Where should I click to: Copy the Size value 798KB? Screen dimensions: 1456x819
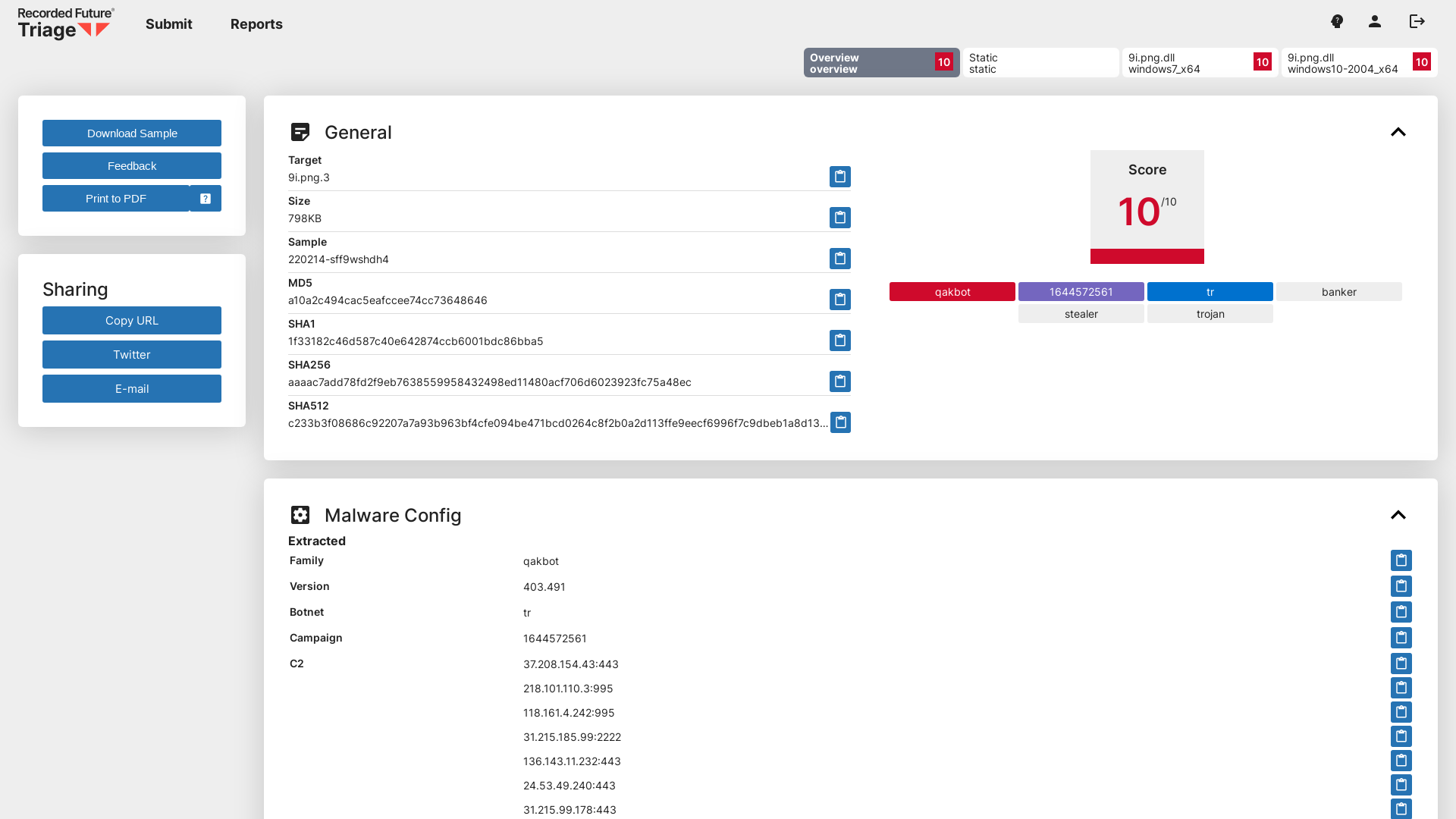point(839,218)
